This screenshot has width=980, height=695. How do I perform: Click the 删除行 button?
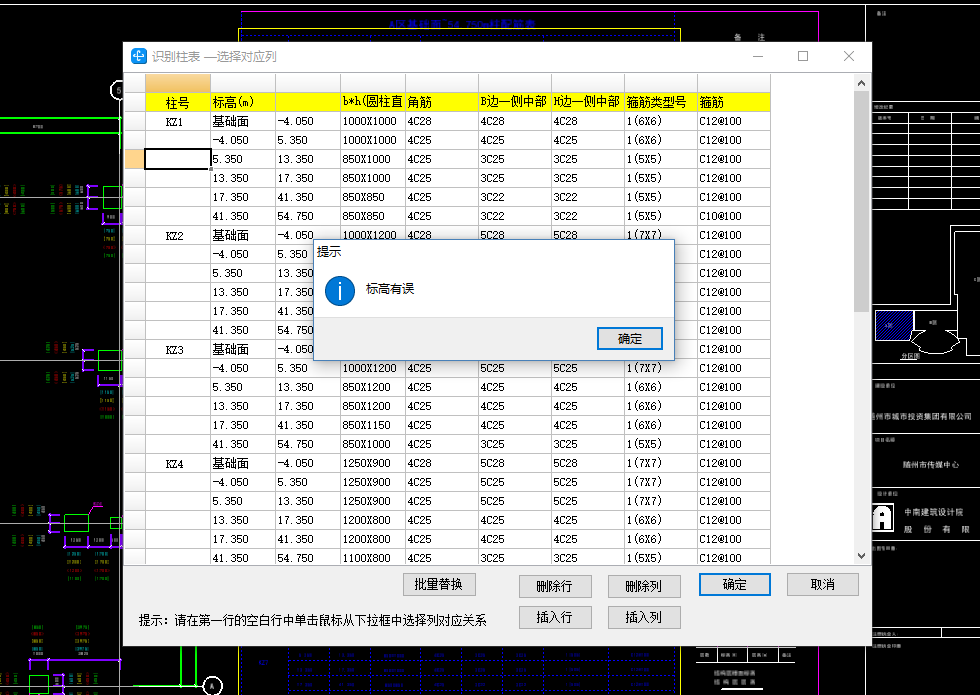point(555,586)
